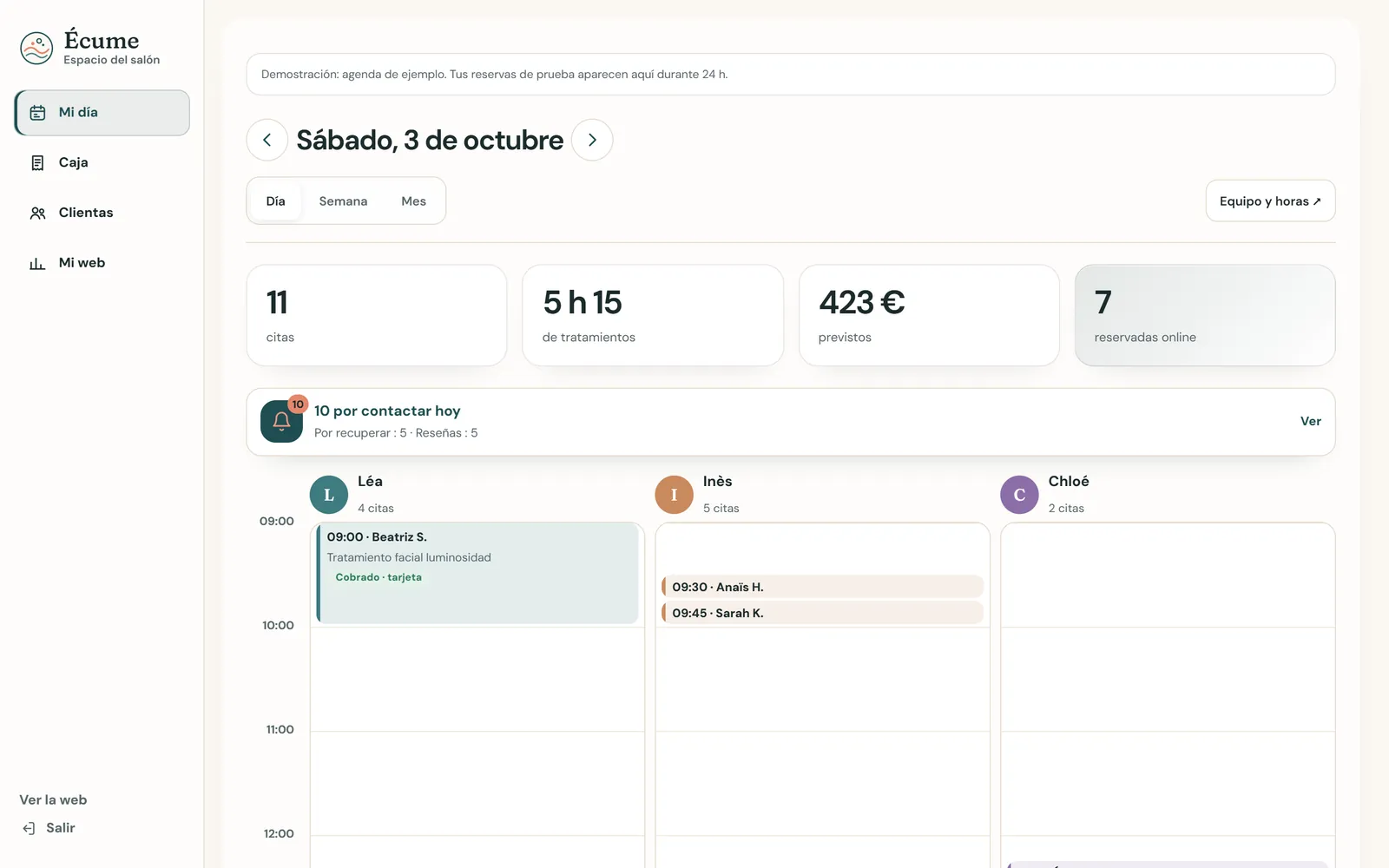Click Ver on contact reminder
Image resolution: width=1389 pixels, height=868 pixels.
pos(1310,422)
